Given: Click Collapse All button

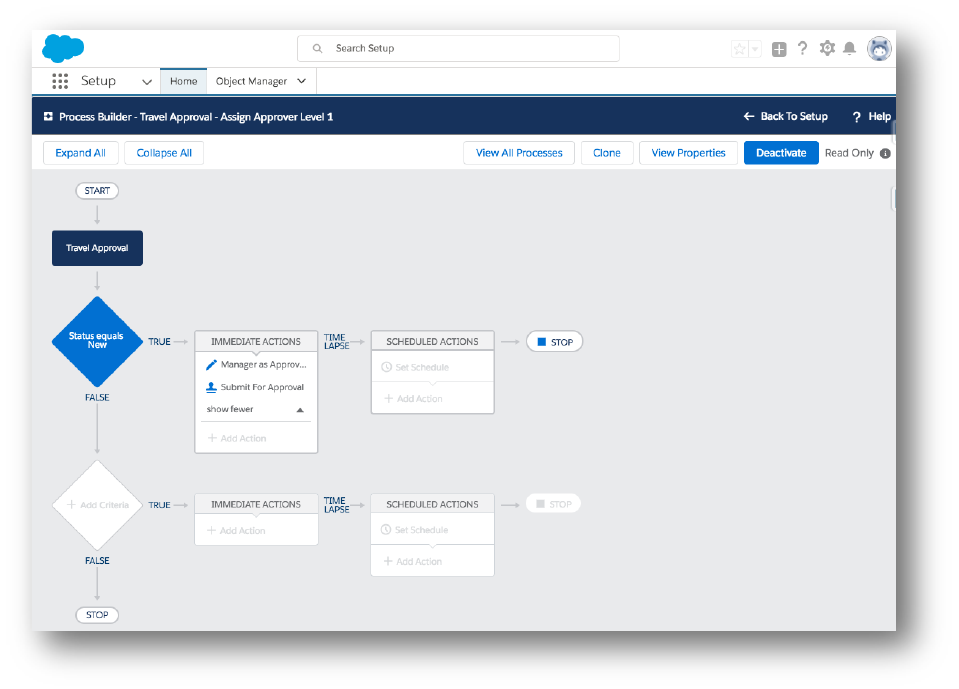Looking at the screenshot, I should tap(164, 153).
